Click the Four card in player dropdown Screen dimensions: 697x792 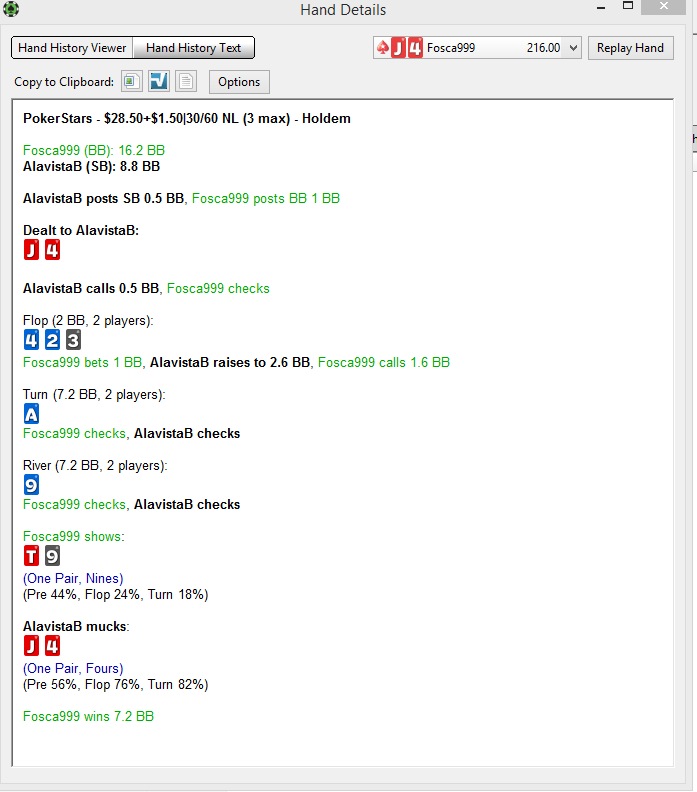pos(415,48)
